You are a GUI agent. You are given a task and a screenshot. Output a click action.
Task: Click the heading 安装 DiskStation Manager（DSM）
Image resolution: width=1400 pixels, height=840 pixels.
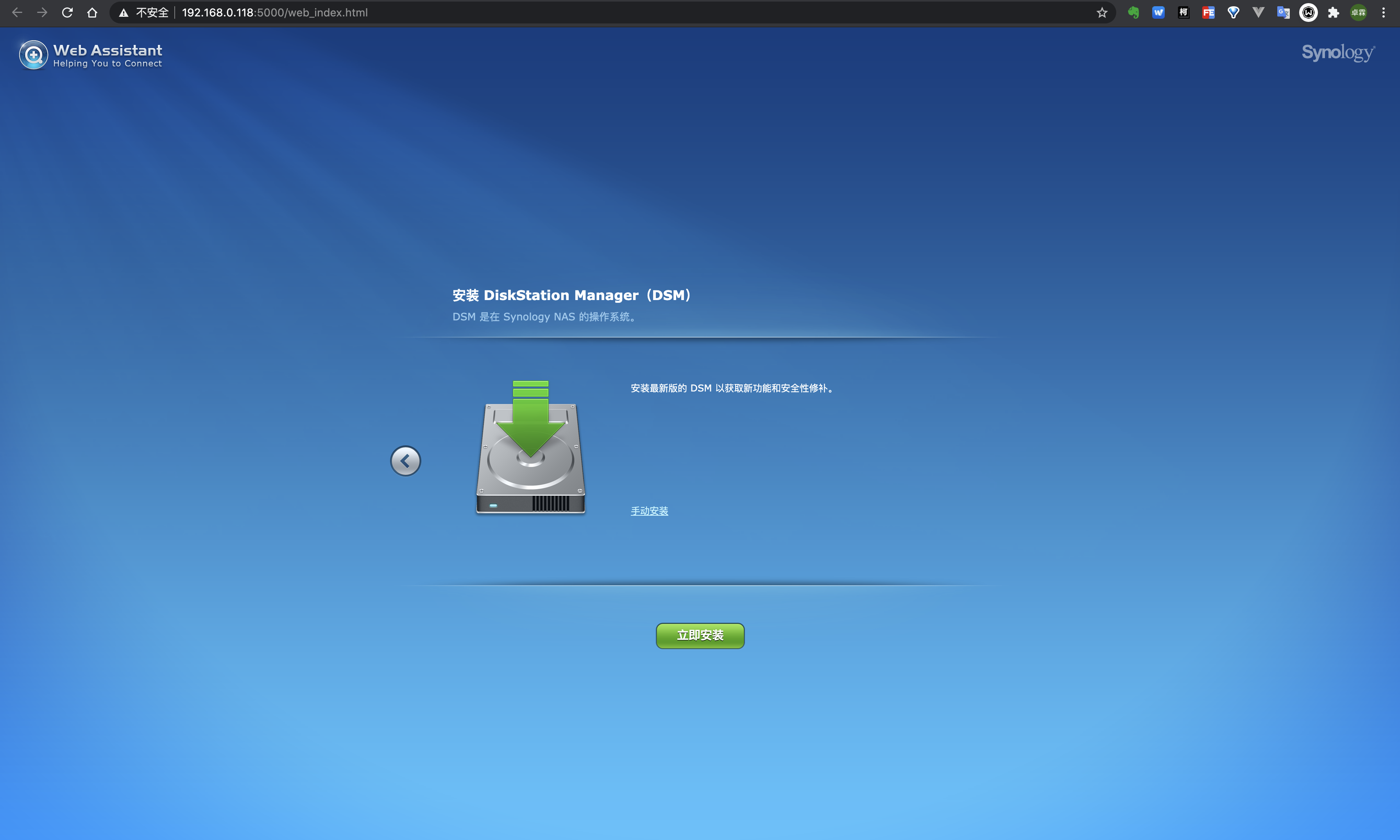572,295
